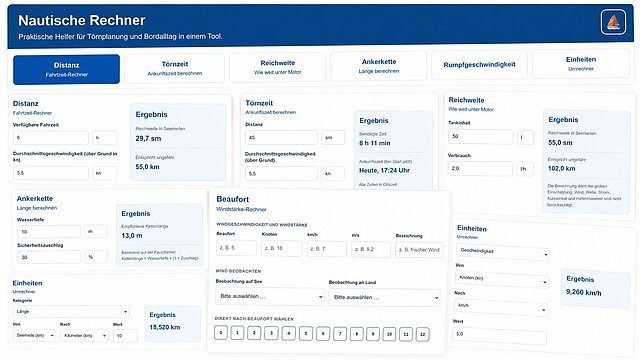Image resolution: width=640 pixels, height=360 pixels.
Task: Expand the Beobachtung an Land dropdown
Action: (x=384, y=298)
